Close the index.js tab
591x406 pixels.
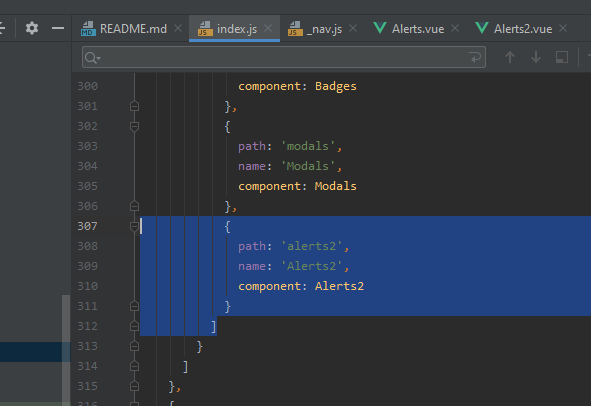point(268,28)
